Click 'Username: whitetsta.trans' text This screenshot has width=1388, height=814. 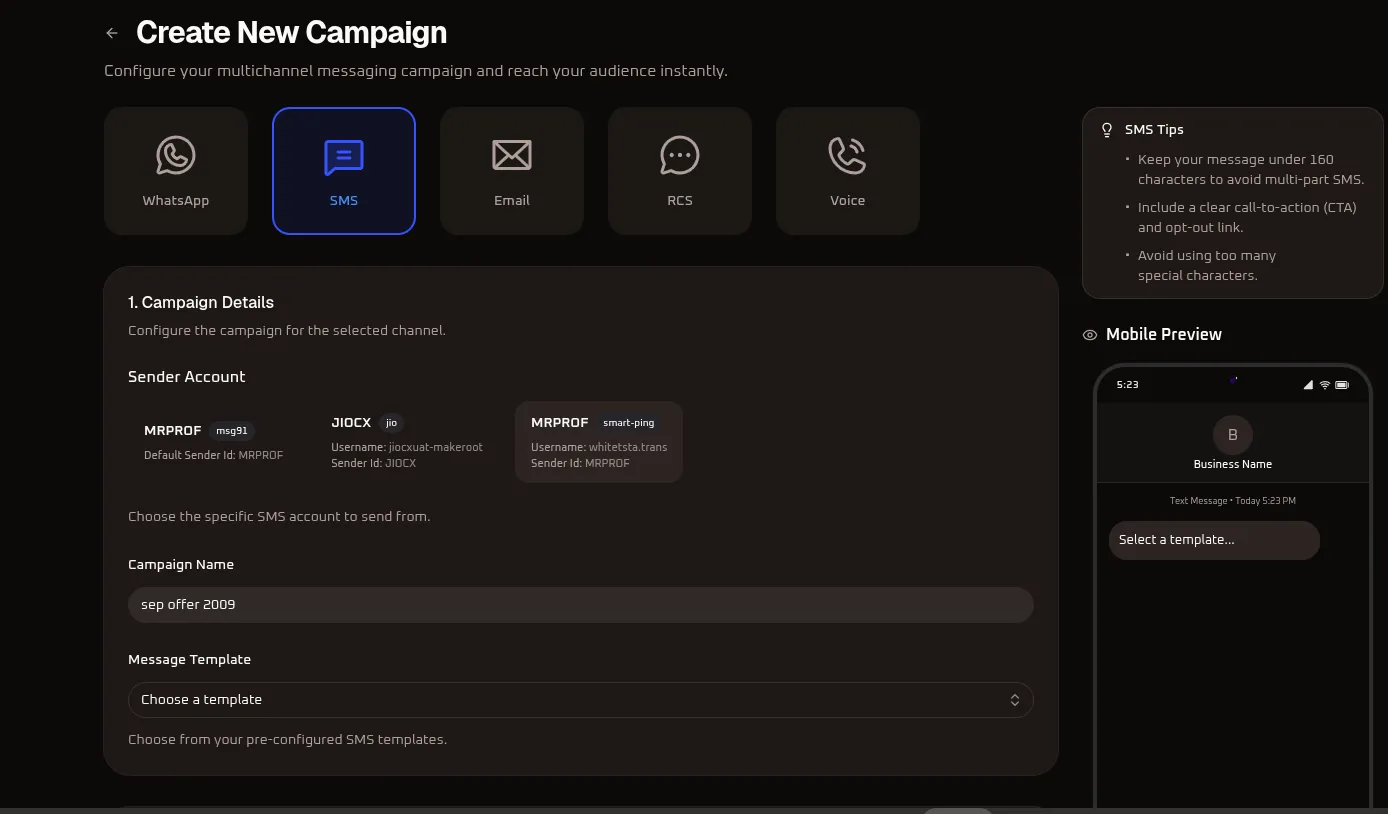(x=599, y=447)
